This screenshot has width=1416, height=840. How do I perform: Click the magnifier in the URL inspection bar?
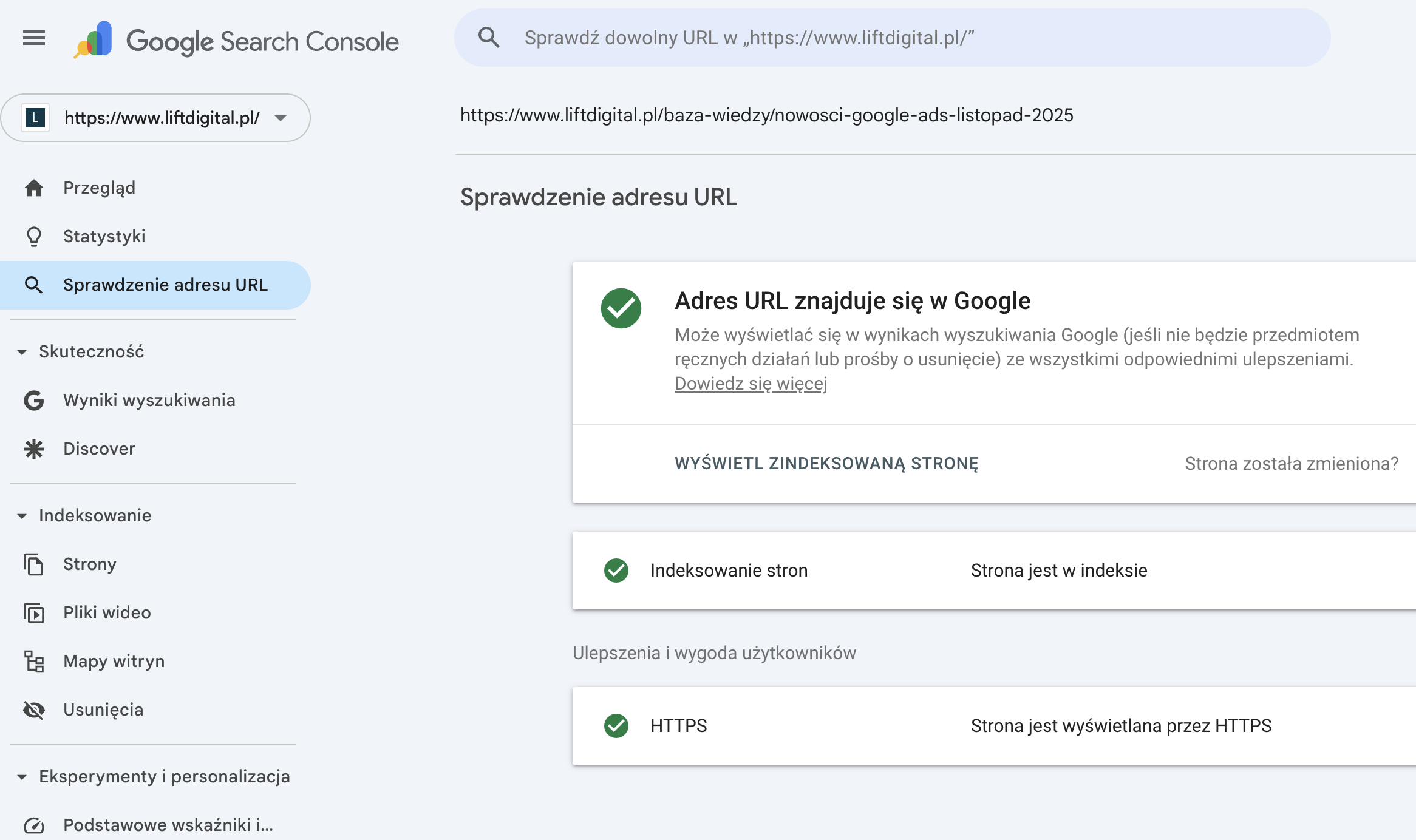[489, 37]
